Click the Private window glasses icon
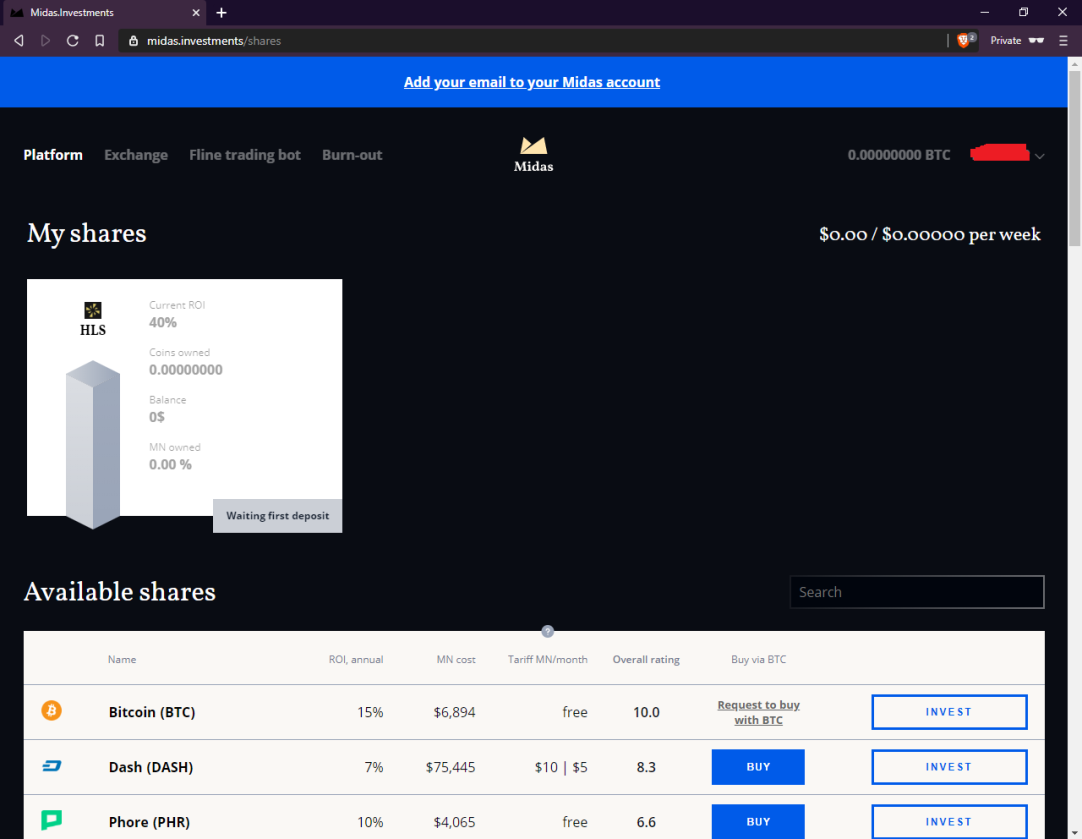This screenshot has width=1082, height=839. tap(1036, 41)
